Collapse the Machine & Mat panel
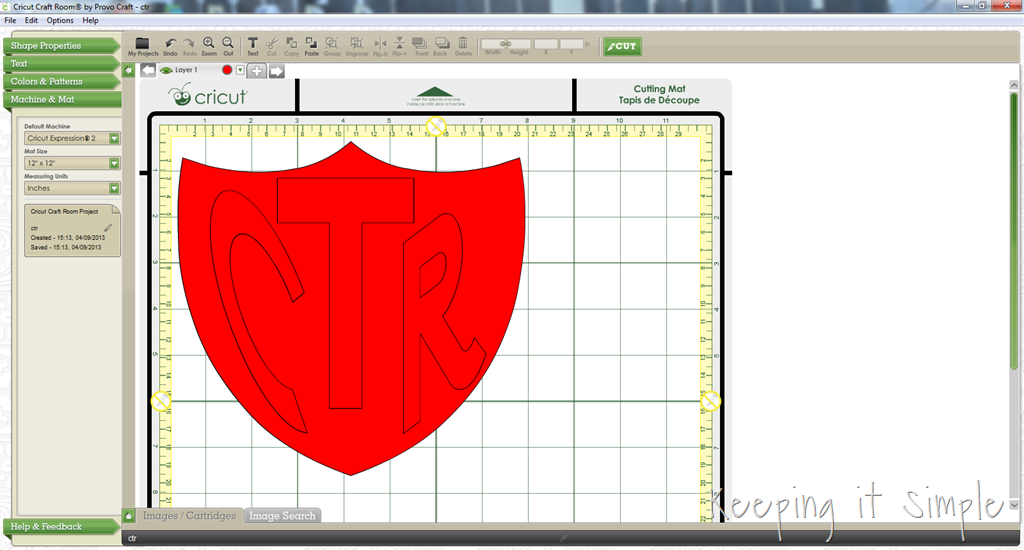The height and width of the screenshot is (550, 1024). 61,99
